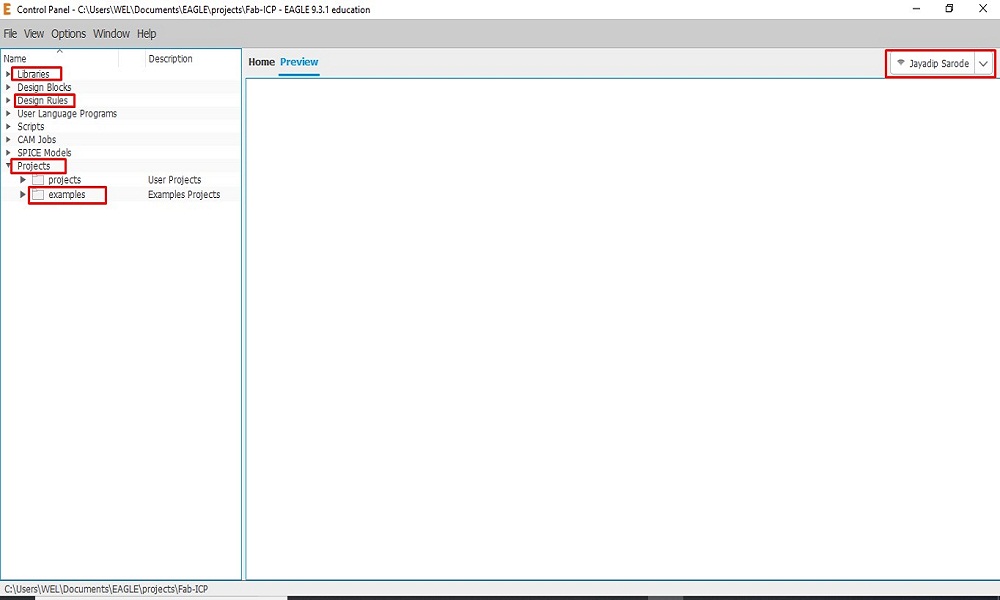Collapse the Projects tree node arrow

point(8,166)
